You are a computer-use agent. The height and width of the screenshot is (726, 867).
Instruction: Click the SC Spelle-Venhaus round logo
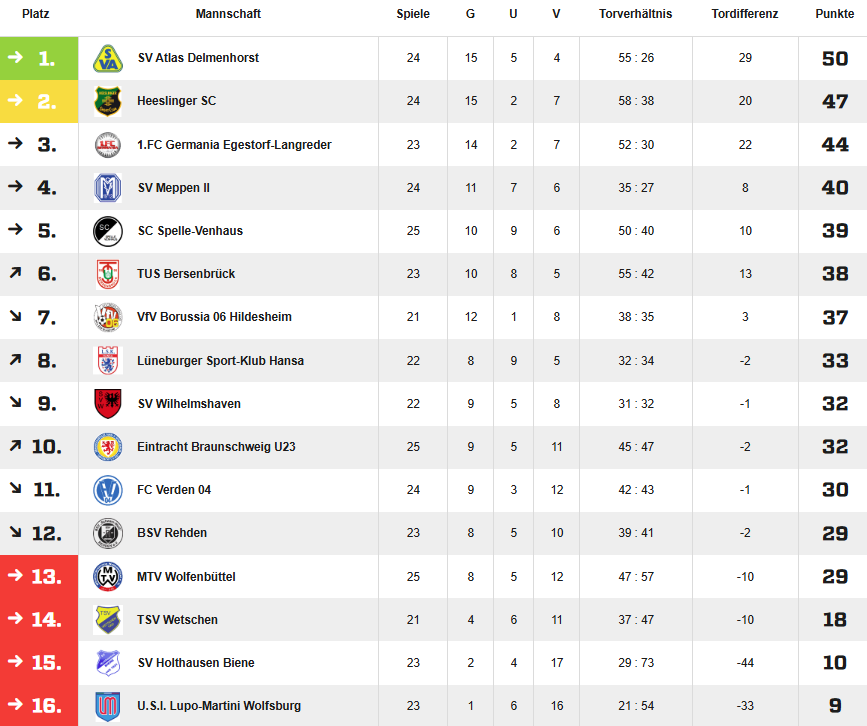click(x=107, y=231)
